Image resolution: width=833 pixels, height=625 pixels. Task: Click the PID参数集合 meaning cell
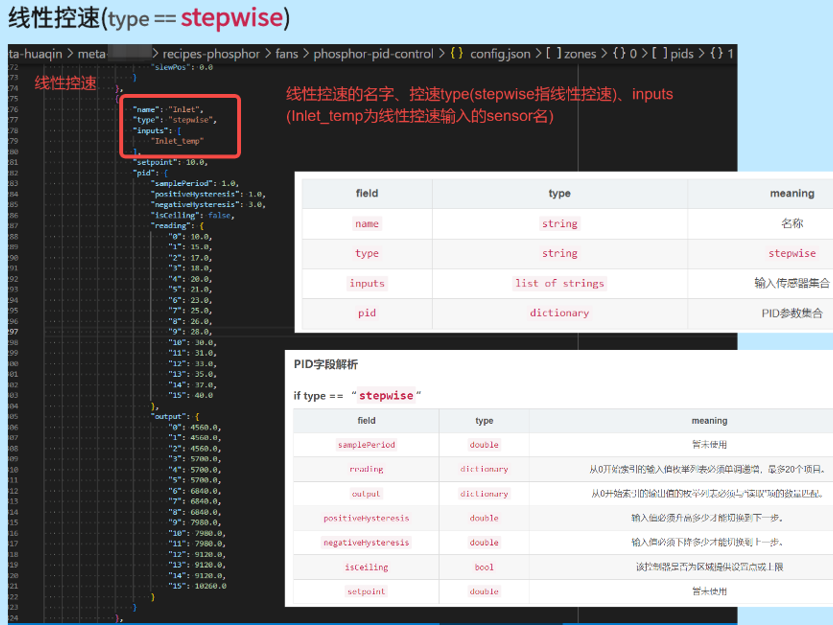792,313
